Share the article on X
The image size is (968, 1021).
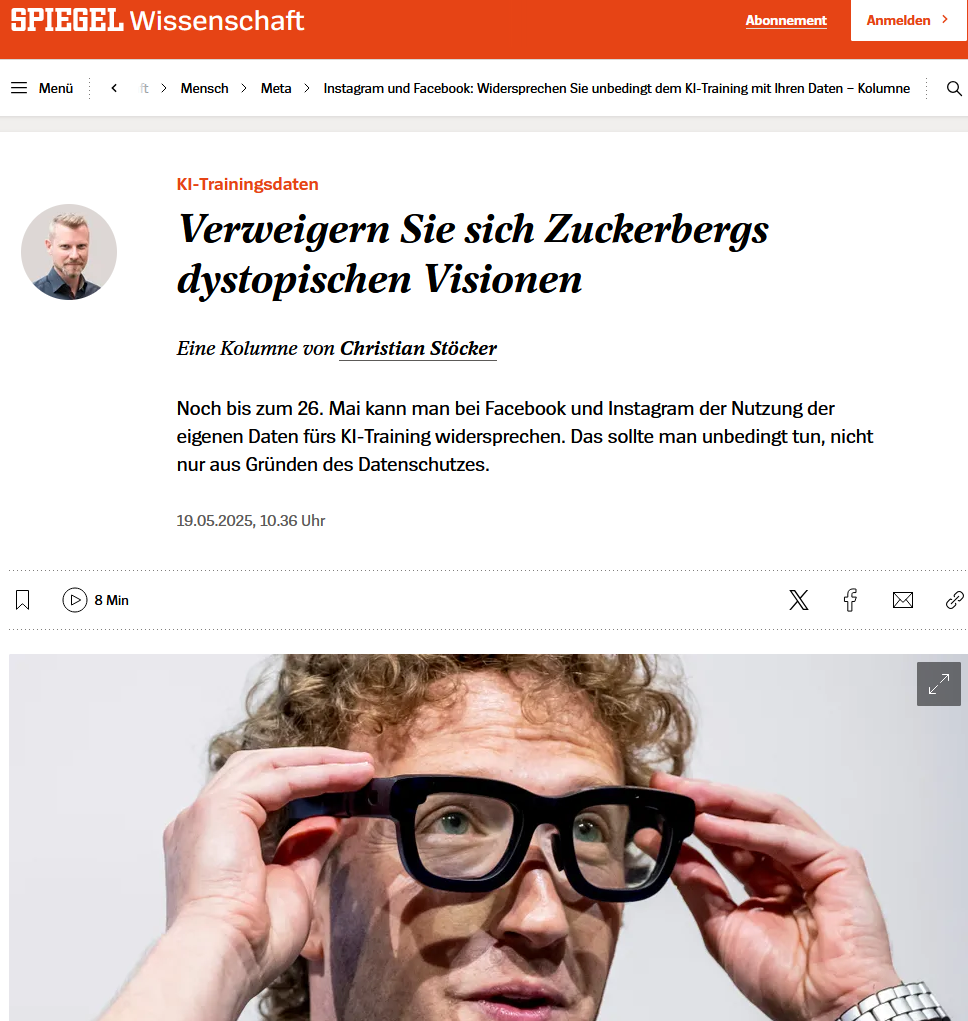pos(799,600)
